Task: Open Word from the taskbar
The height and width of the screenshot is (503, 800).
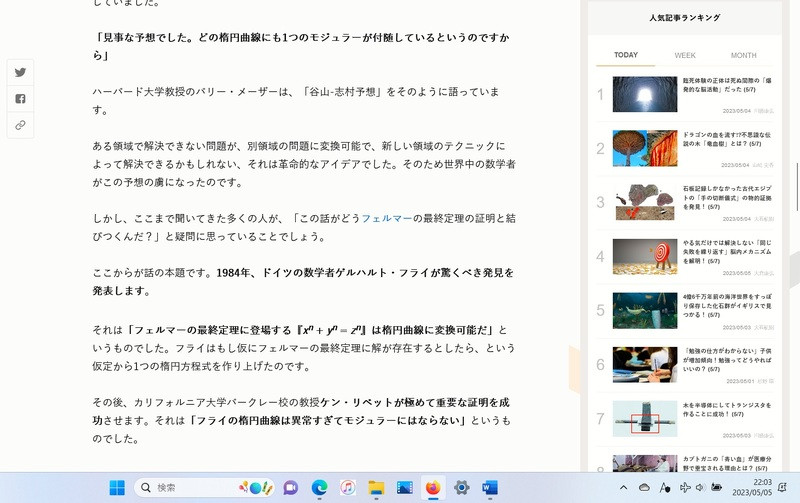Action: coord(490,487)
